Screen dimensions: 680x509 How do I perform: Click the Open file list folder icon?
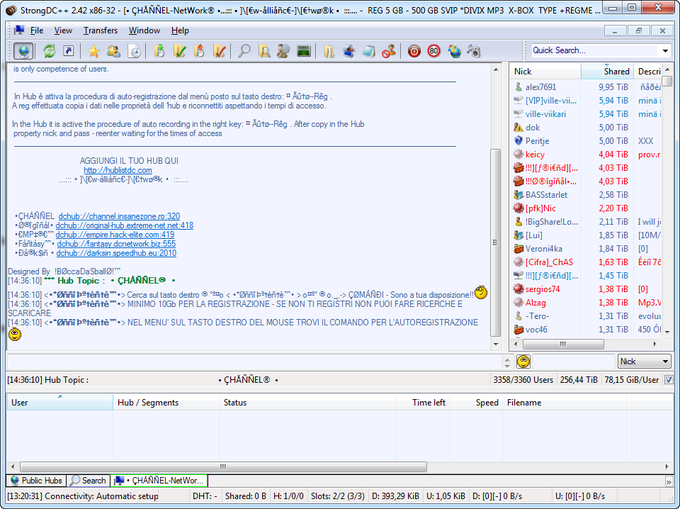tap(329, 51)
